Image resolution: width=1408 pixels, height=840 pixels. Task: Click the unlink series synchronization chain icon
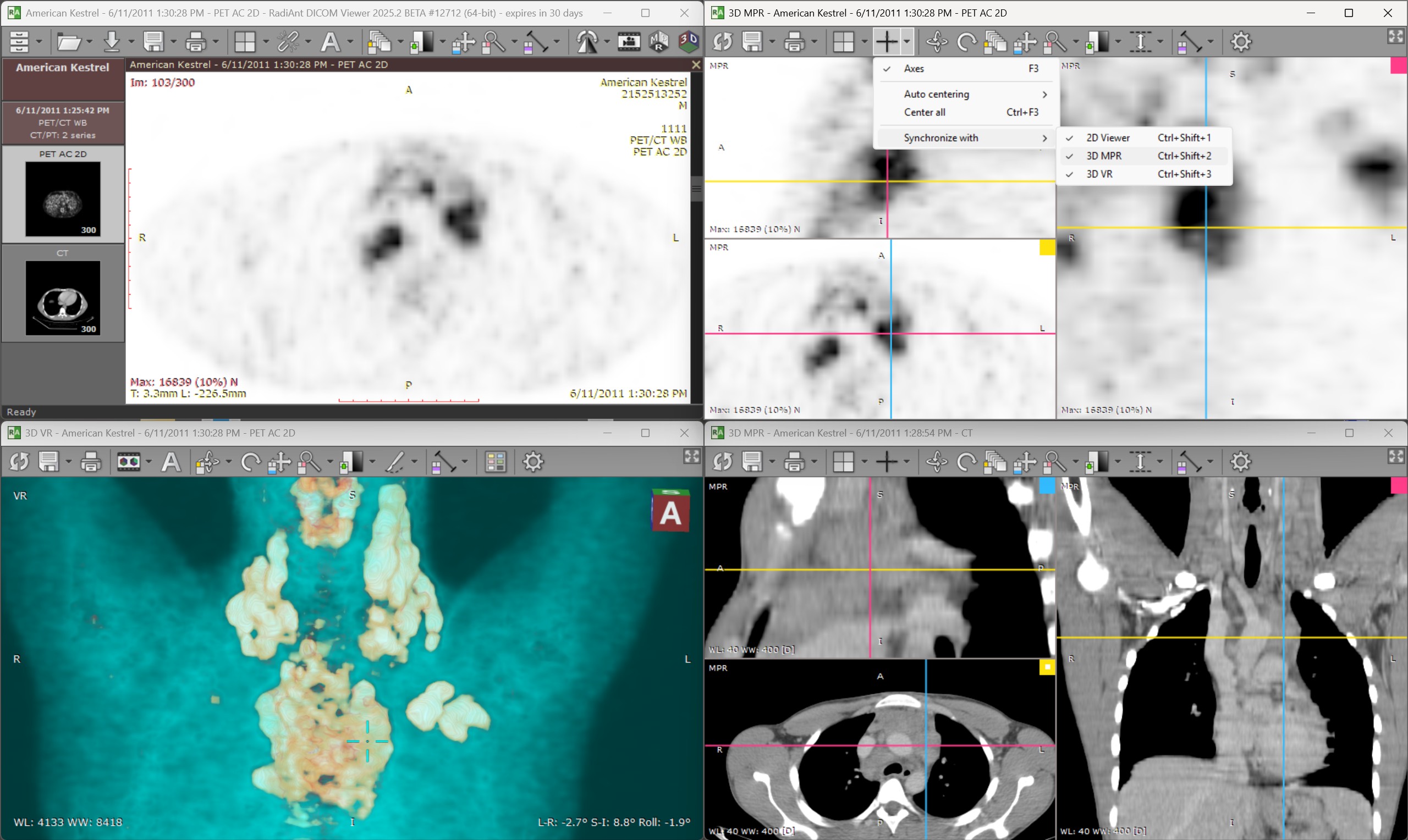point(288,41)
